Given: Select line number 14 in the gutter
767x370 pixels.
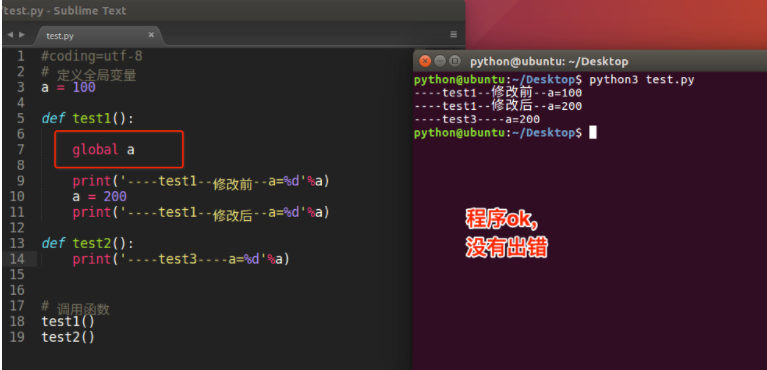Looking at the screenshot, I should click(x=17, y=259).
